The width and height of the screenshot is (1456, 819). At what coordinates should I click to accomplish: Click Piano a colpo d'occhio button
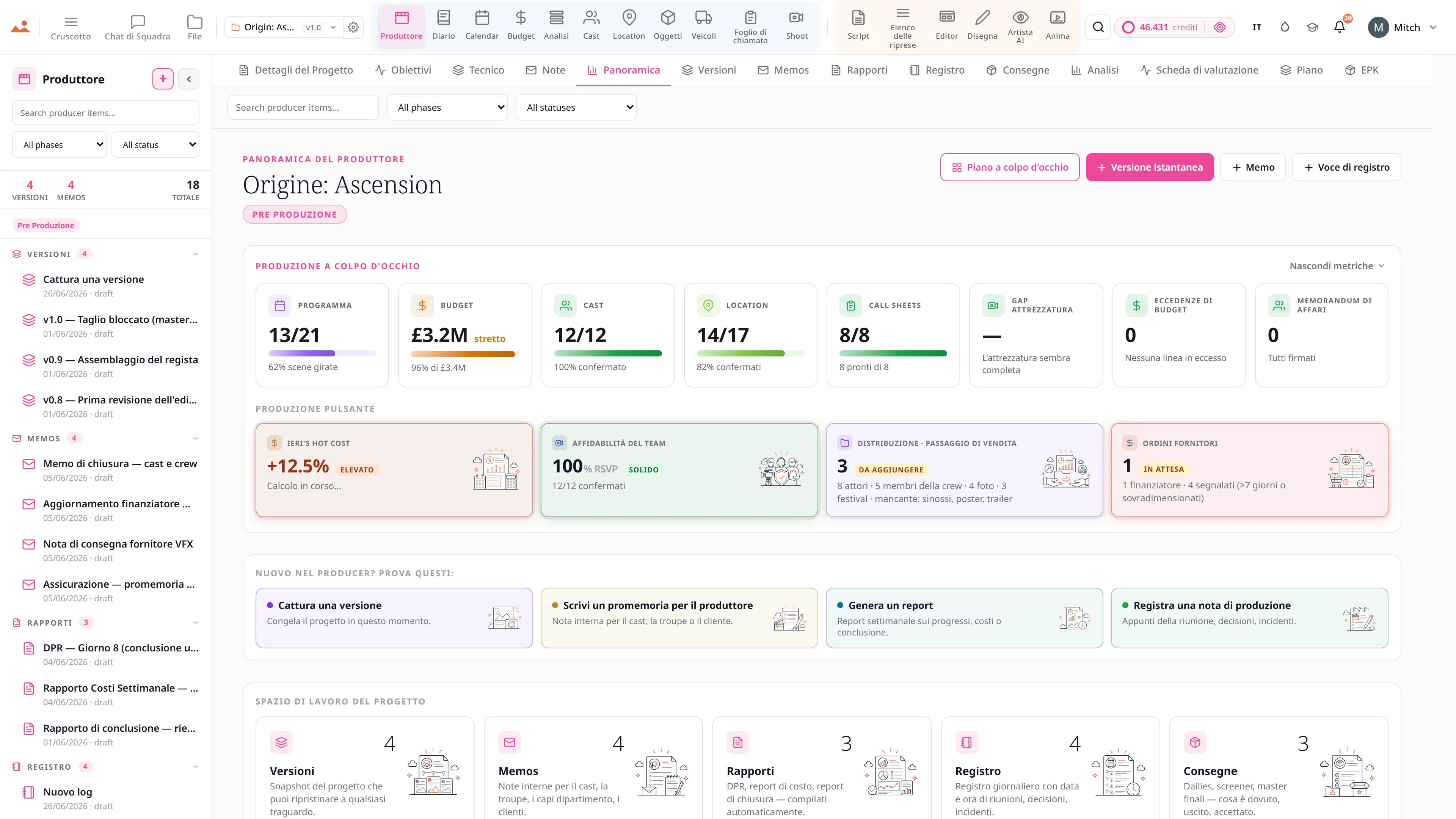[1009, 167]
